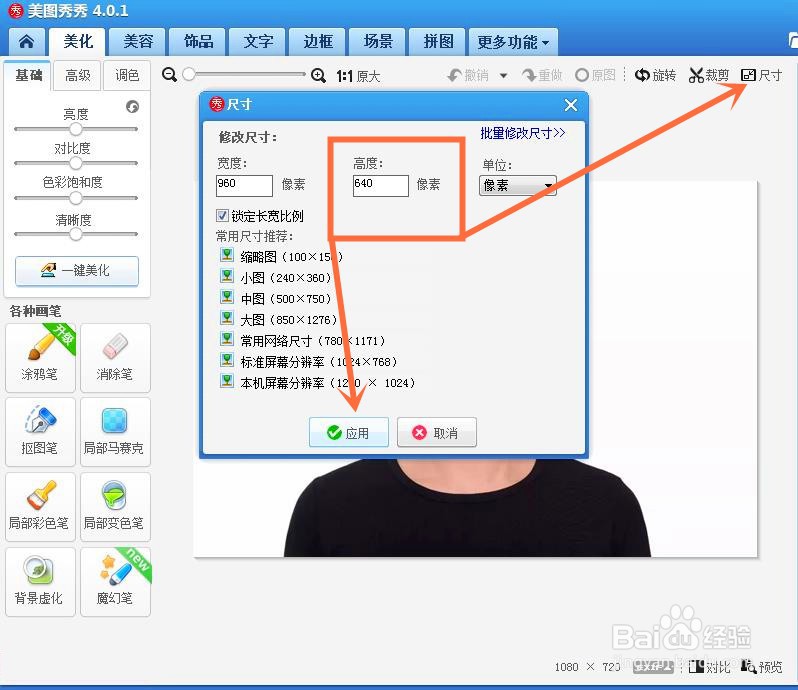798x690 pixels.
Task: Switch to the 饰品 tab
Action: click(x=198, y=42)
